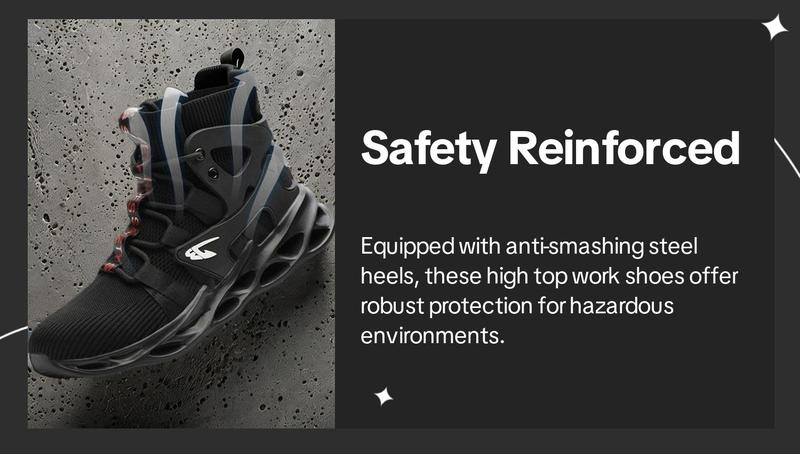Select the curved white line beside the heading

787,158
